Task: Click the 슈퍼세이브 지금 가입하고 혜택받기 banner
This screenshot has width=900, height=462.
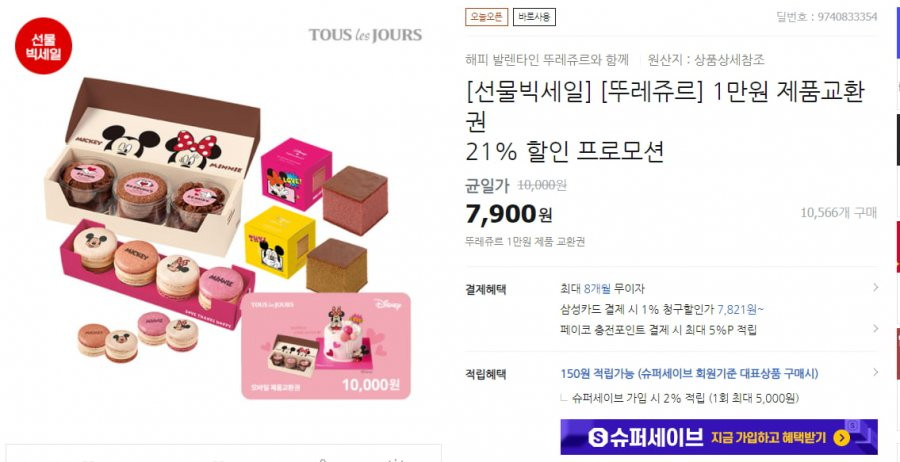Action: (x=719, y=437)
